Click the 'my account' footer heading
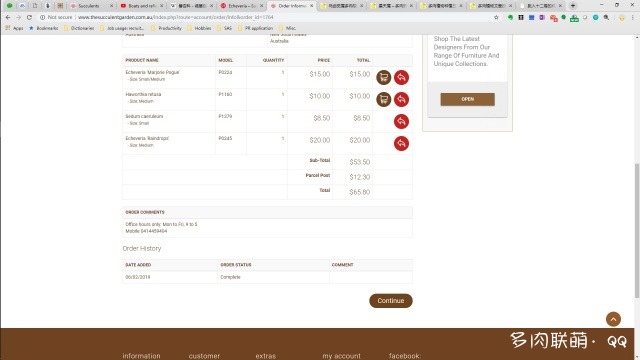 pos(342,356)
